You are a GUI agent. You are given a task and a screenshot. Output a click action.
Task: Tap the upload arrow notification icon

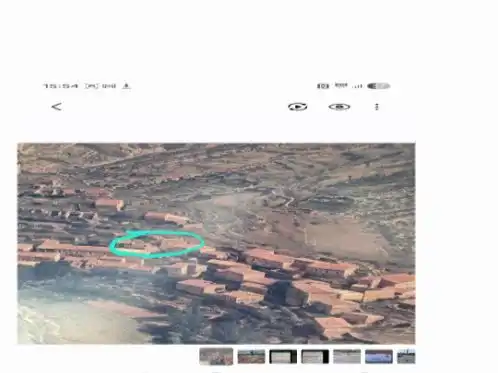coord(126,86)
